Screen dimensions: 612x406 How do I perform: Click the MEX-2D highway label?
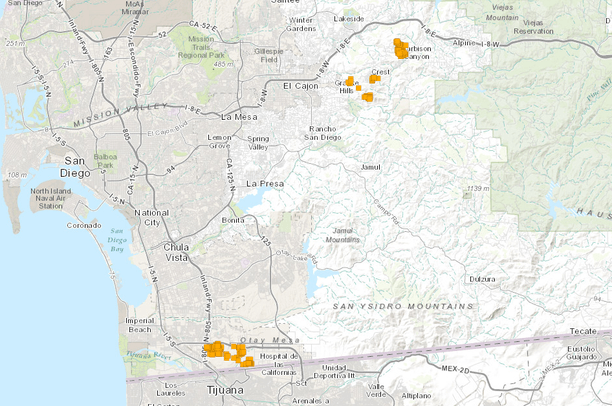click(455, 369)
